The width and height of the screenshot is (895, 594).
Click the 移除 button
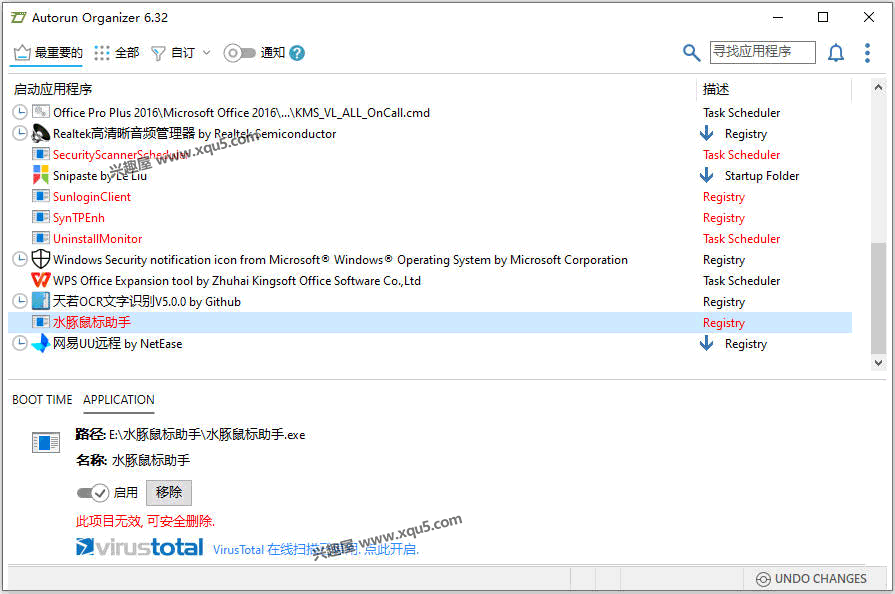(168, 492)
